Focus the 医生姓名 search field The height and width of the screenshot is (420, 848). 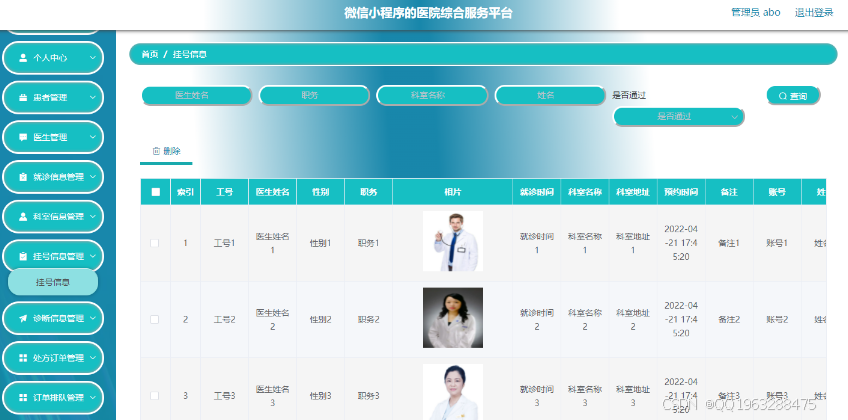point(196,95)
